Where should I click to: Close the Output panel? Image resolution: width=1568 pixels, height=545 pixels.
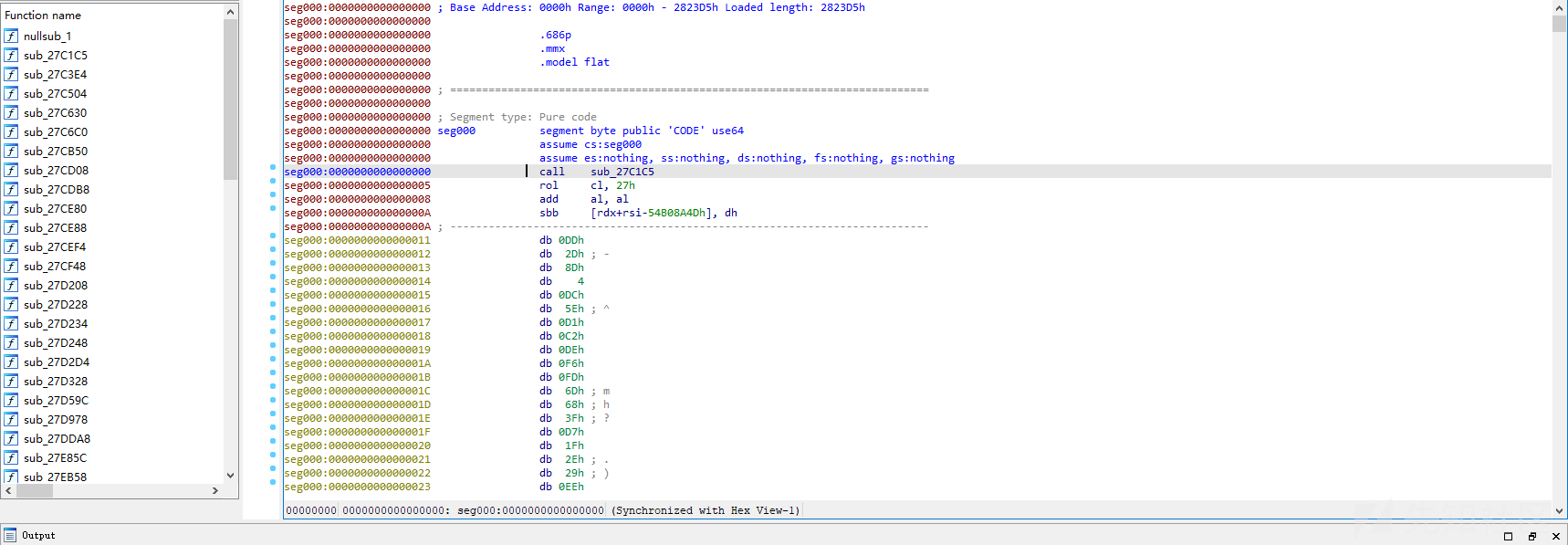coord(1556,536)
